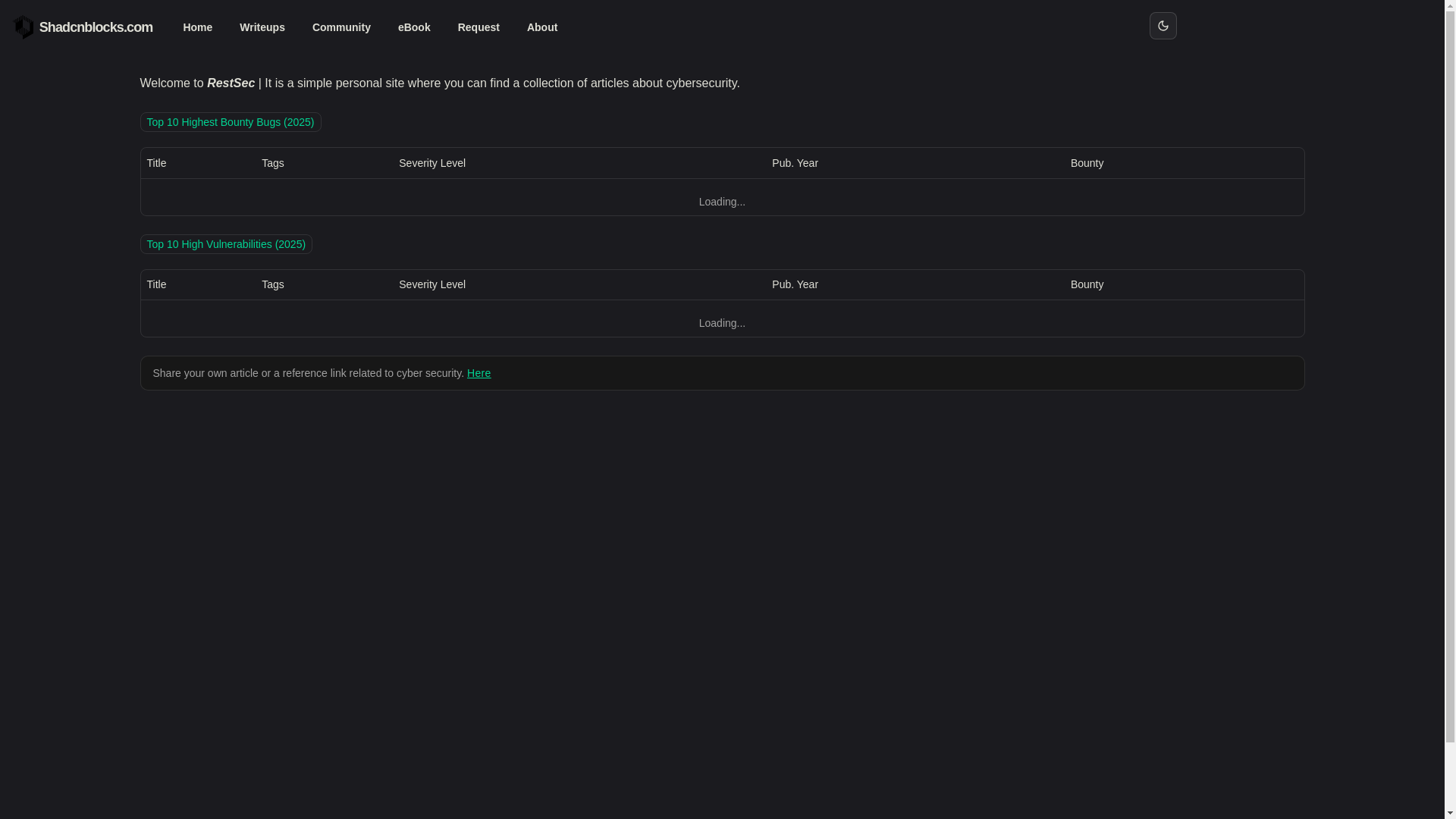Click Loading... text in vulnerabilities table
Screen dimensions: 1456x819
[x=722, y=323]
